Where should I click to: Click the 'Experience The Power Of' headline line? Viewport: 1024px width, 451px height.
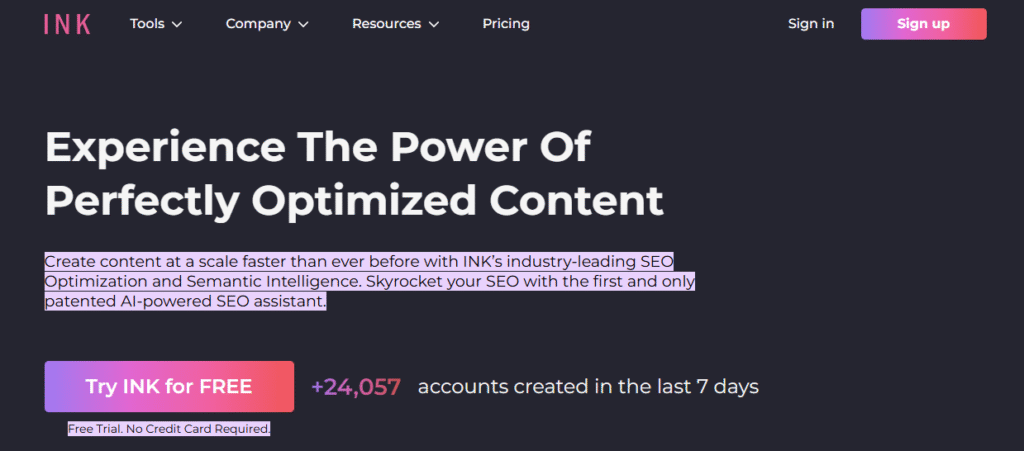(318, 148)
